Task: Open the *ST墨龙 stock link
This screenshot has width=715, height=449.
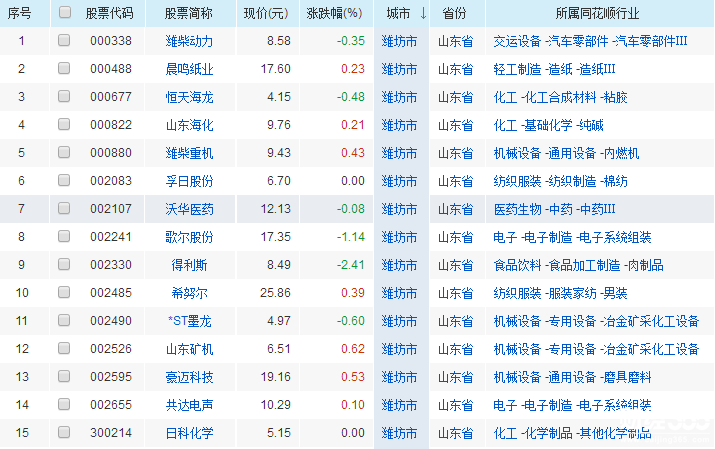Action: point(189,321)
